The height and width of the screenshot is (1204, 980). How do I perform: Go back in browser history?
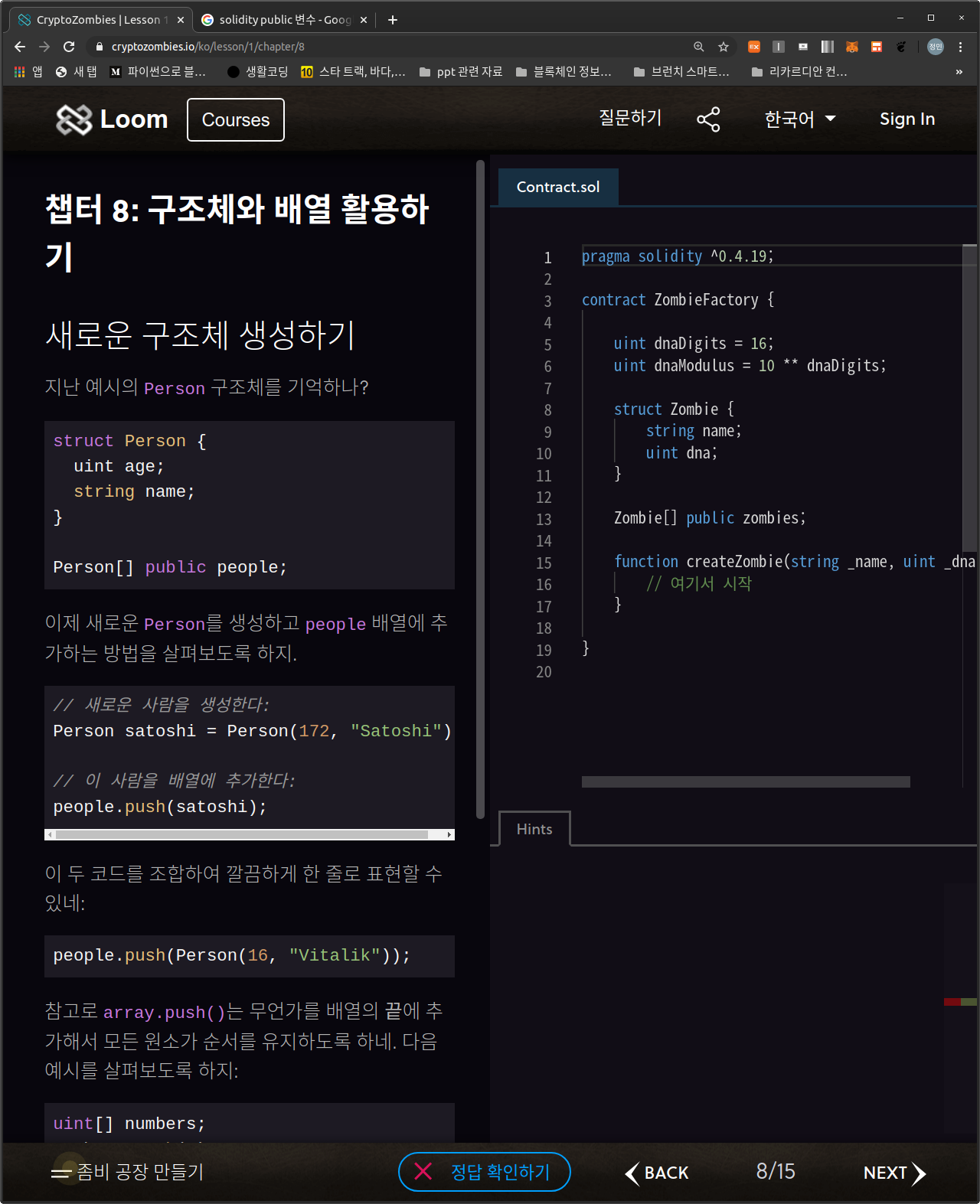click(20, 47)
